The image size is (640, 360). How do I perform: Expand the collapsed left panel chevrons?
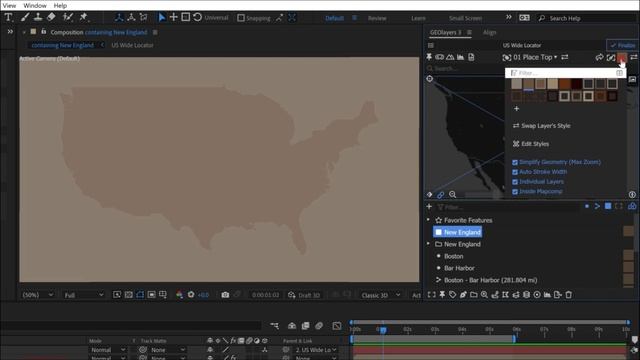pos(10,31)
